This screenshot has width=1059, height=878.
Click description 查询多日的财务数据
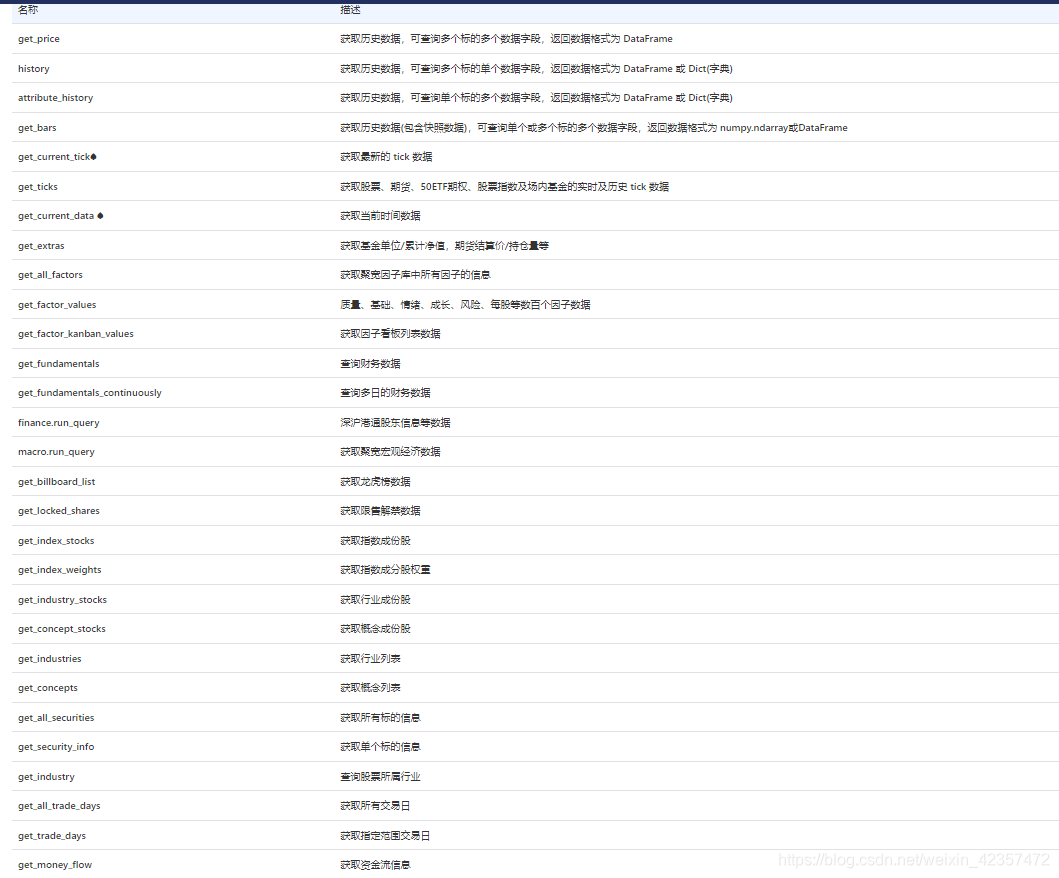click(385, 393)
